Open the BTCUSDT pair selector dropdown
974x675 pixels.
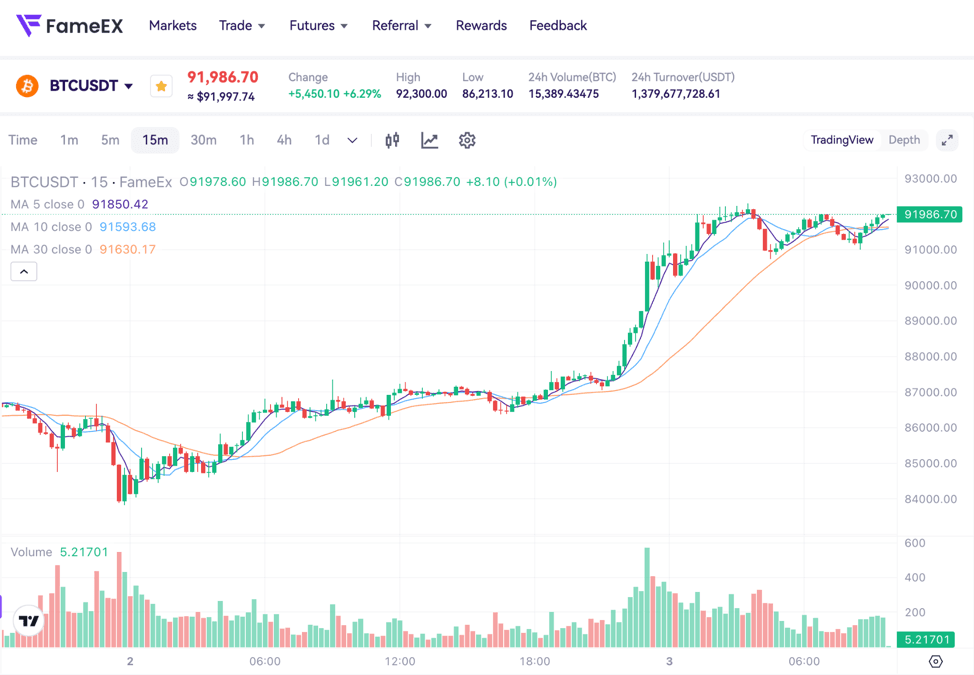tap(88, 86)
